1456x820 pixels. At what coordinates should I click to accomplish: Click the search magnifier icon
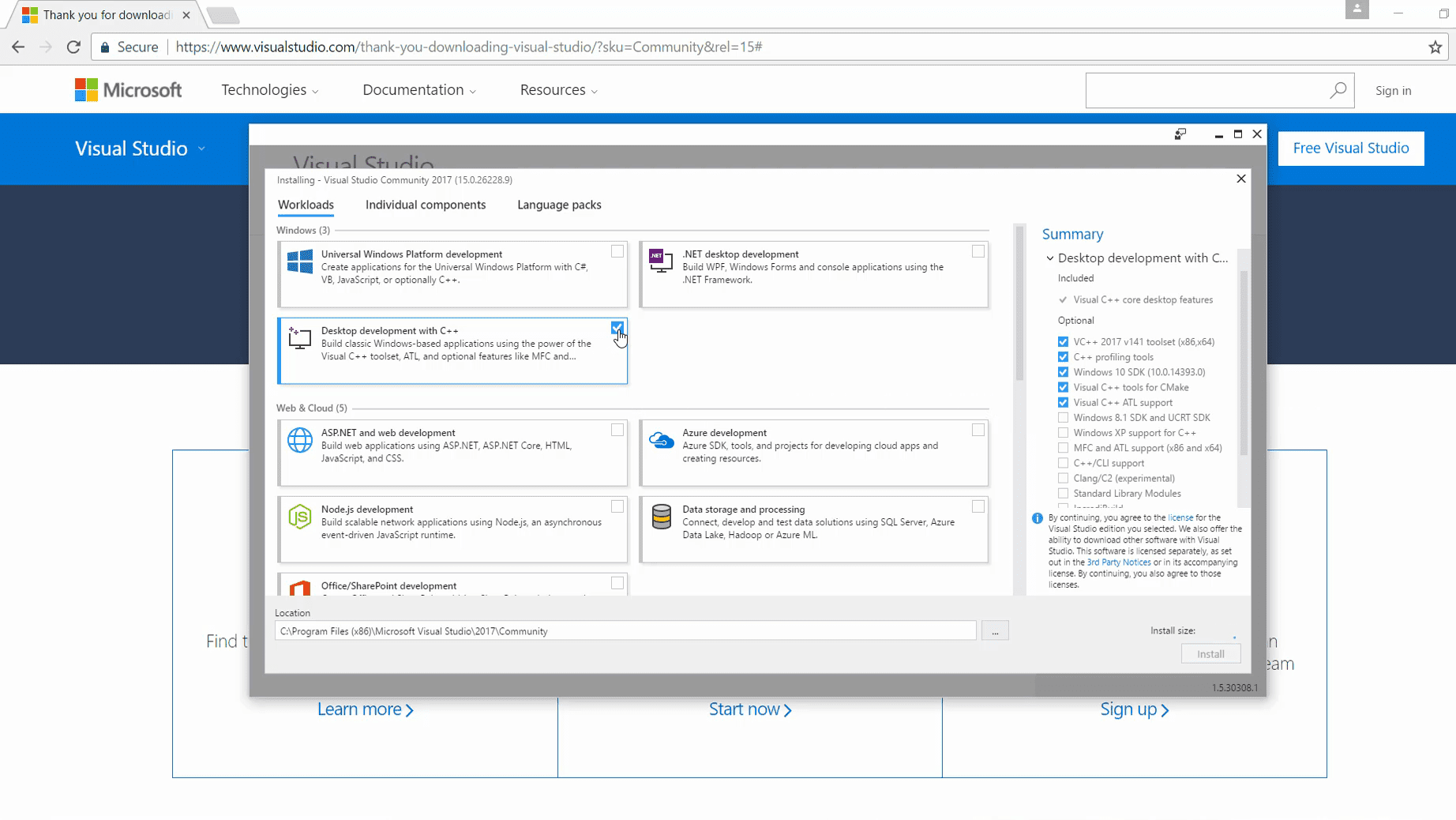(1338, 91)
